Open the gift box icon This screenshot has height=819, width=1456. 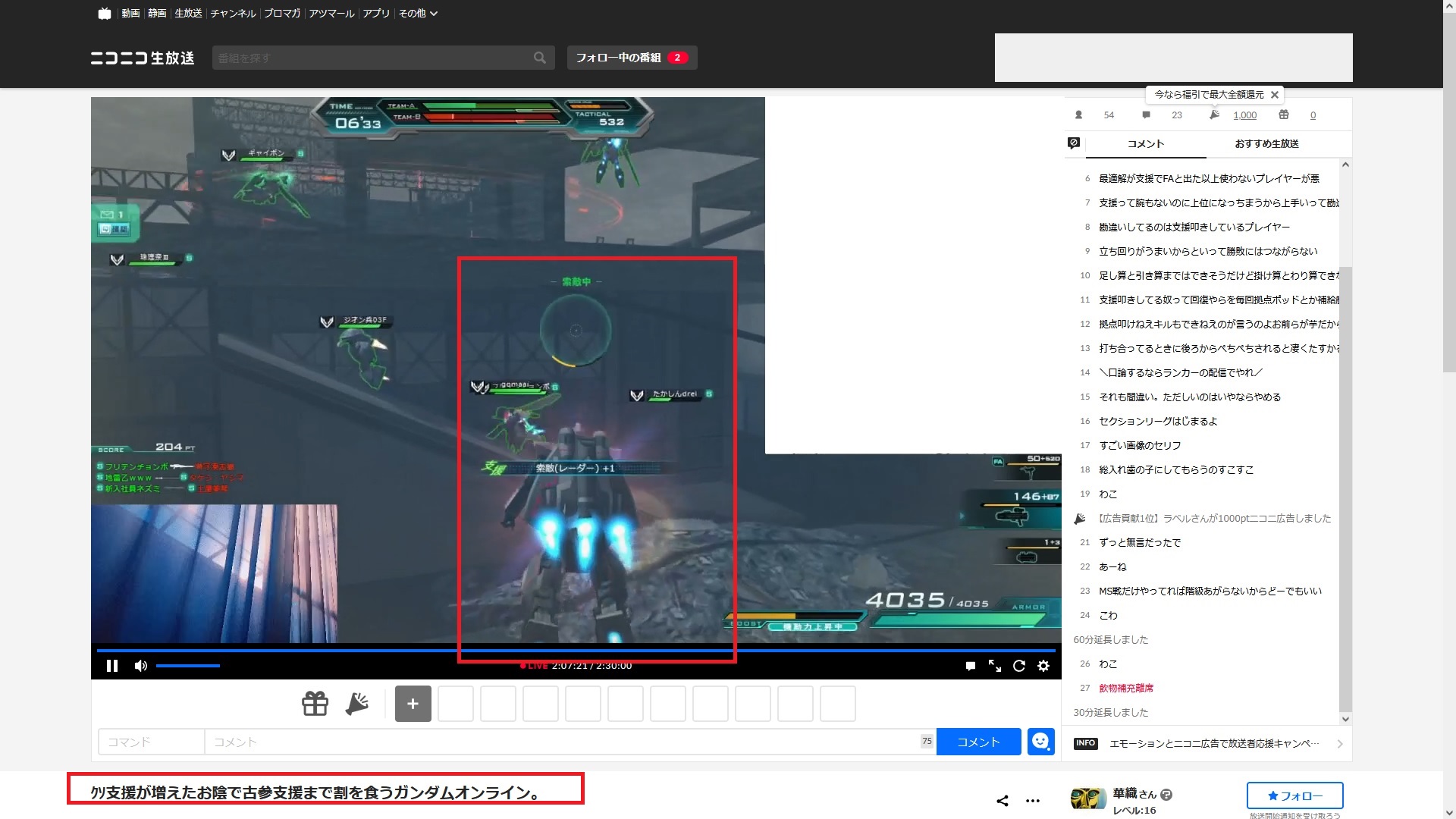click(x=315, y=704)
